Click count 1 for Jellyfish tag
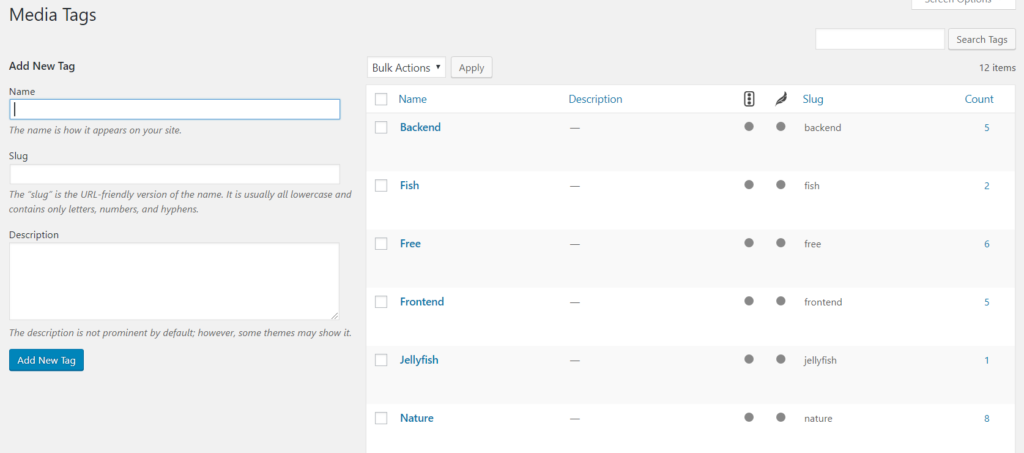 (987, 360)
